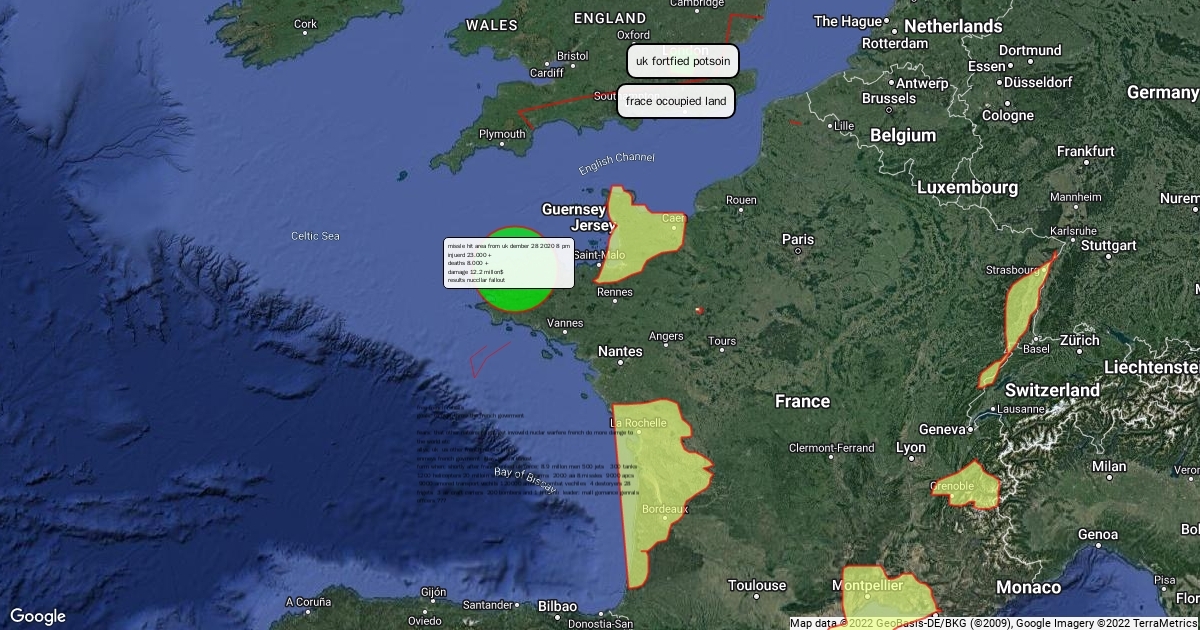Select the green missile hit circle
This screenshot has width=1200, height=630.
(513, 298)
